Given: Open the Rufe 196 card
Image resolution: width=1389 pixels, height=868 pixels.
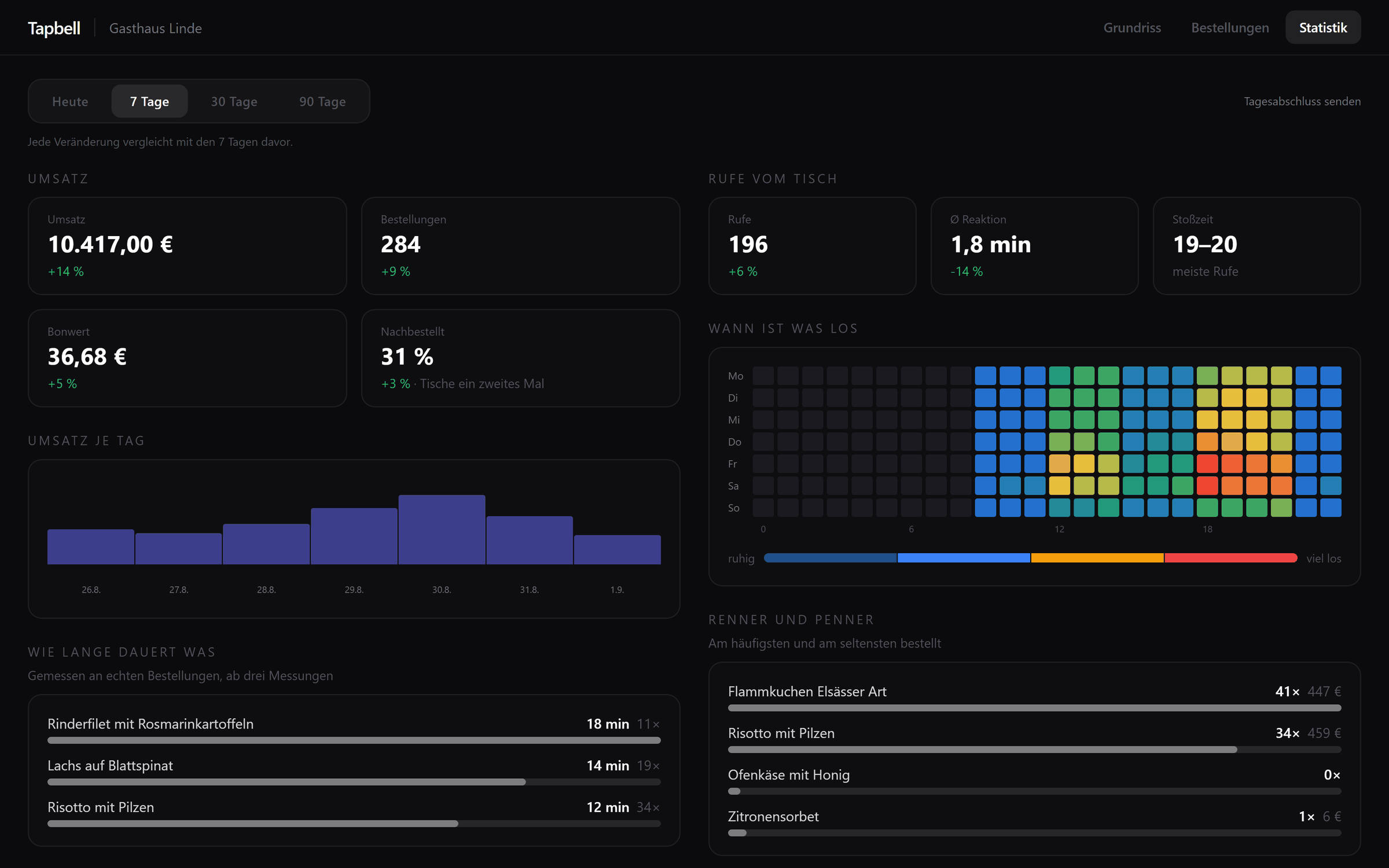Looking at the screenshot, I should [813, 246].
